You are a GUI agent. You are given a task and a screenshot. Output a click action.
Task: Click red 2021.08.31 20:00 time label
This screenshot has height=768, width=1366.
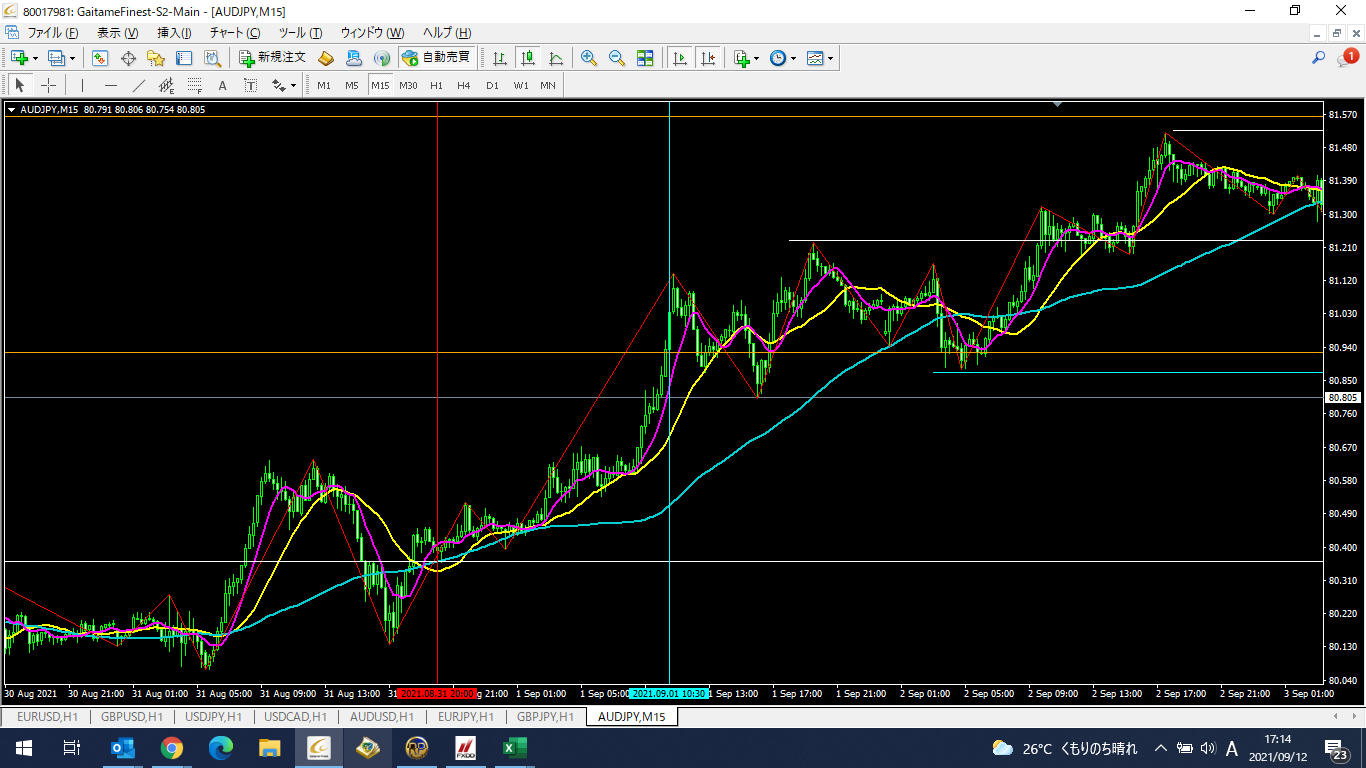click(x=436, y=693)
